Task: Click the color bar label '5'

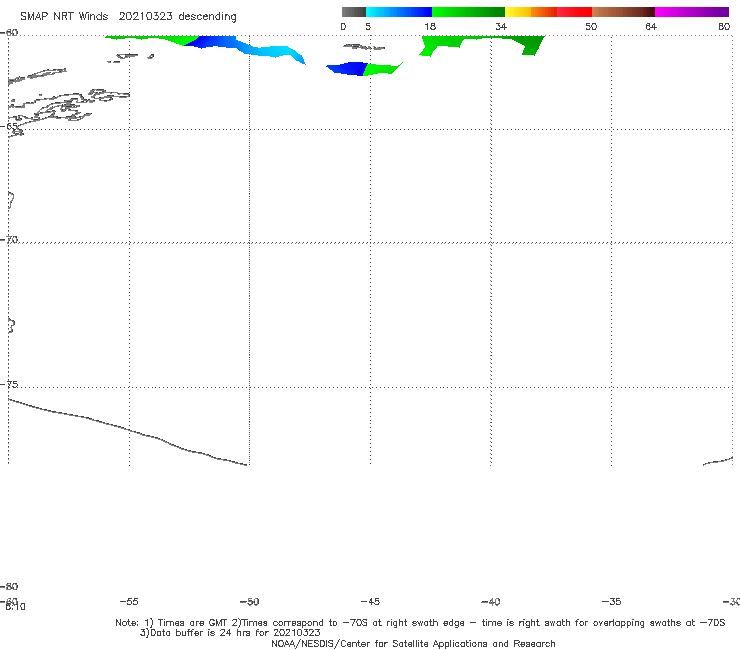Action: (x=368, y=26)
